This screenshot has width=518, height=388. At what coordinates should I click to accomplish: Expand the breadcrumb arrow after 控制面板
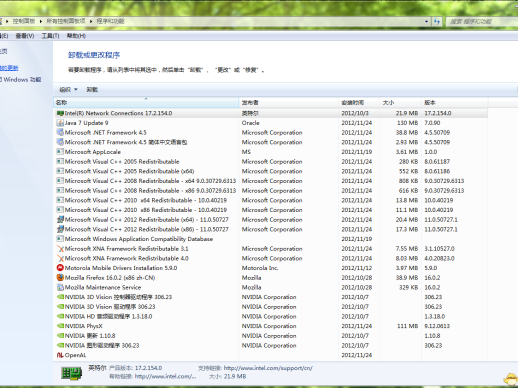click(41, 21)
